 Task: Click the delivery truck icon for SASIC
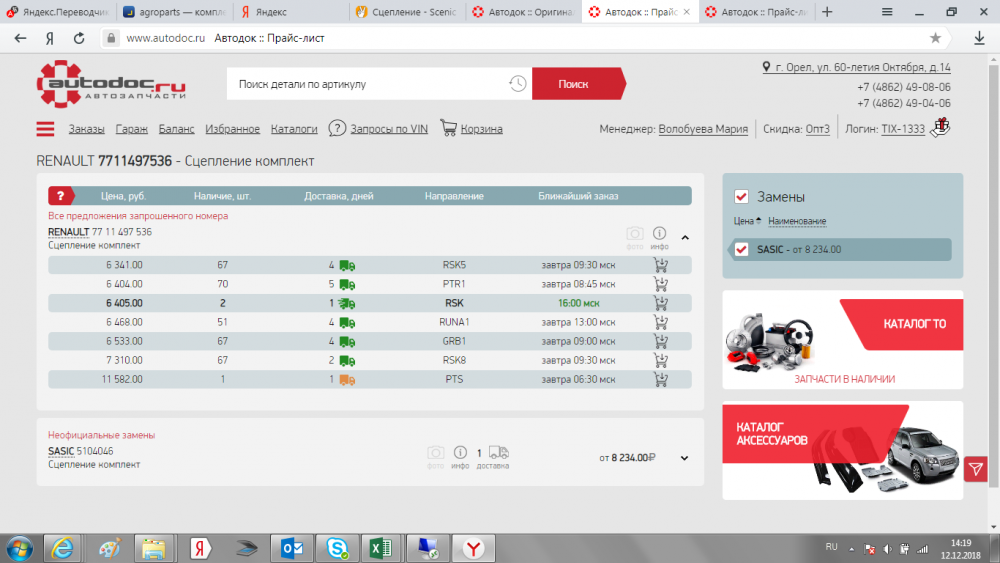[x=499, y=453]
